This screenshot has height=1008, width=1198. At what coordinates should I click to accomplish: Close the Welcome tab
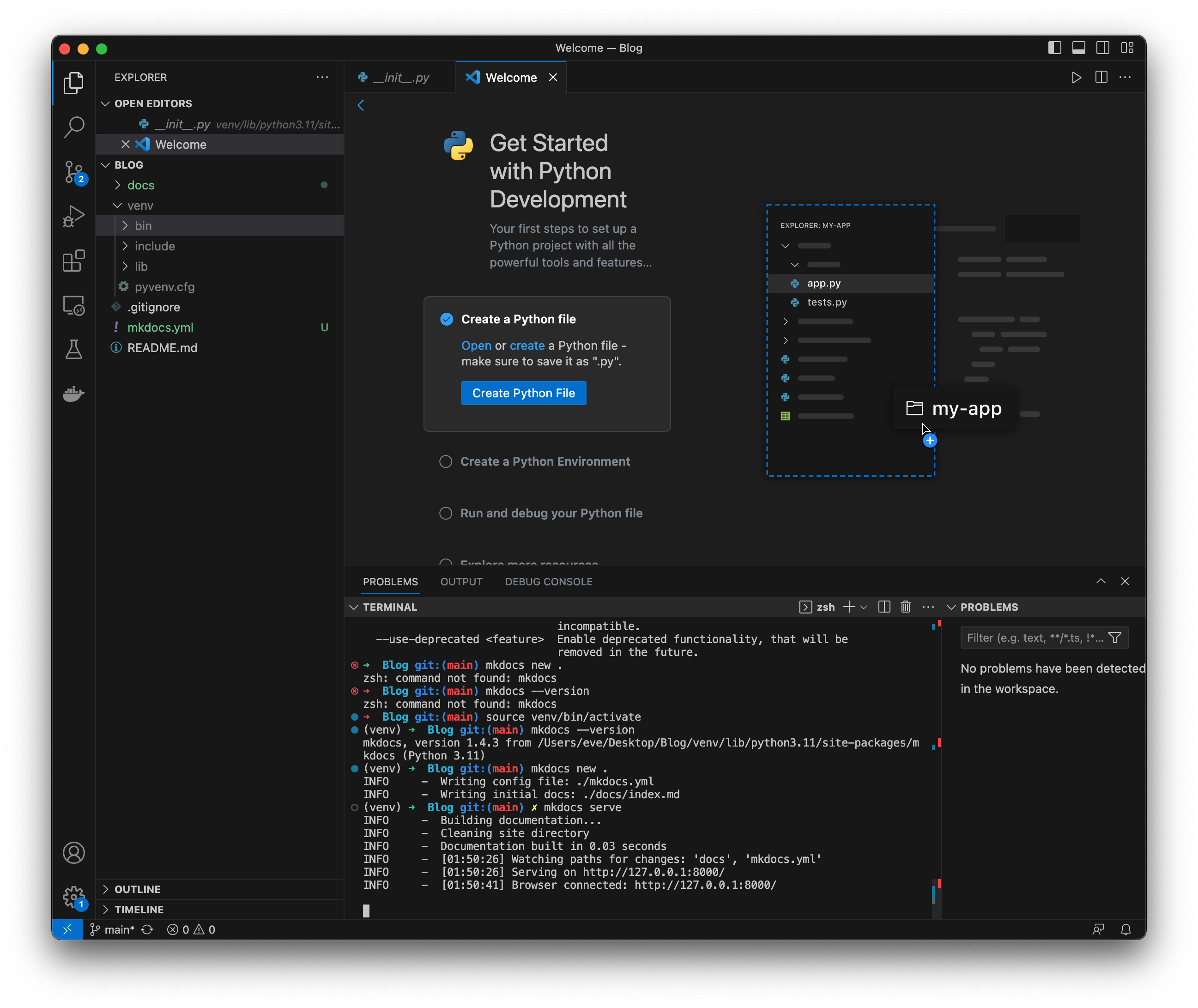click(x=553, y=77)
